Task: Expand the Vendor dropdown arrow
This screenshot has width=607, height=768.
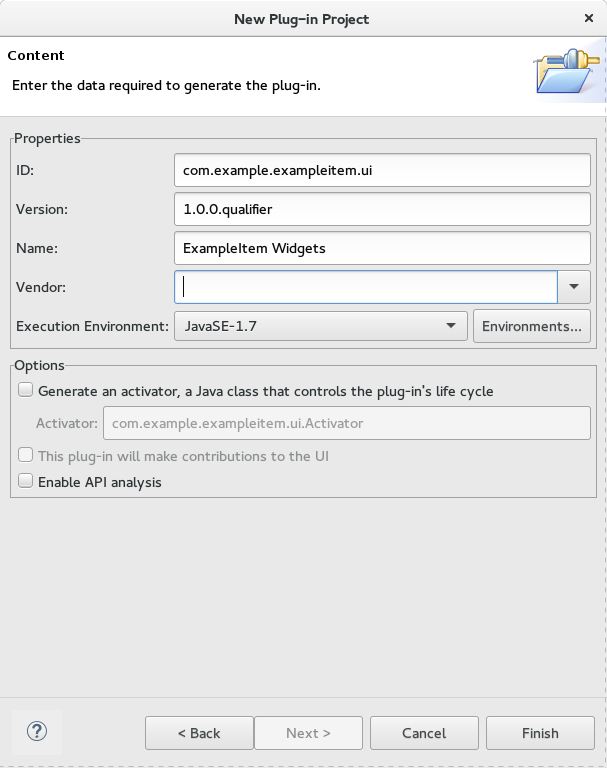Action: tap(574, 287)
